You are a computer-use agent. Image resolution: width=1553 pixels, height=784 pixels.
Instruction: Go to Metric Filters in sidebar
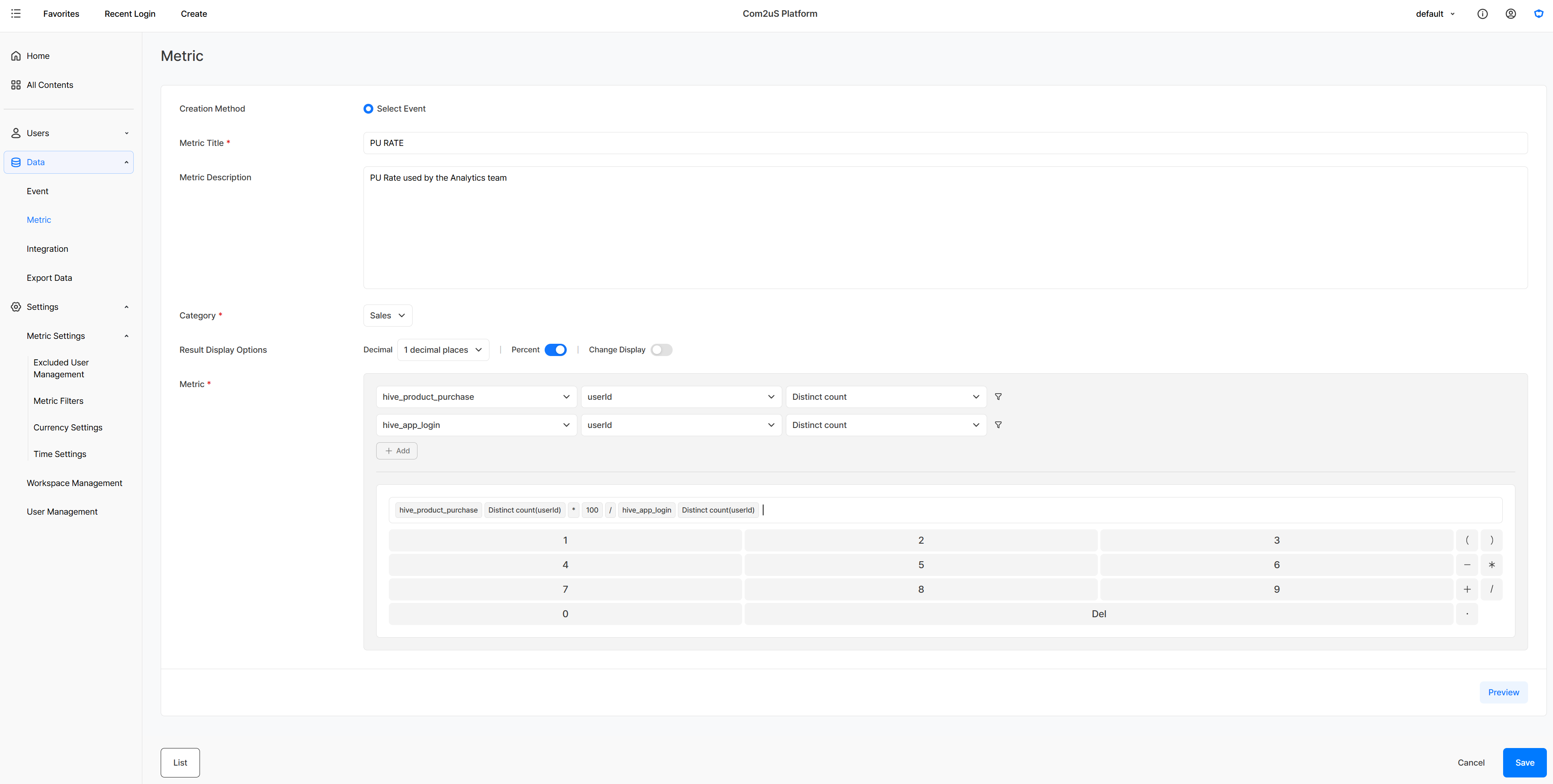pyautogui.click(x=58, y=401)
